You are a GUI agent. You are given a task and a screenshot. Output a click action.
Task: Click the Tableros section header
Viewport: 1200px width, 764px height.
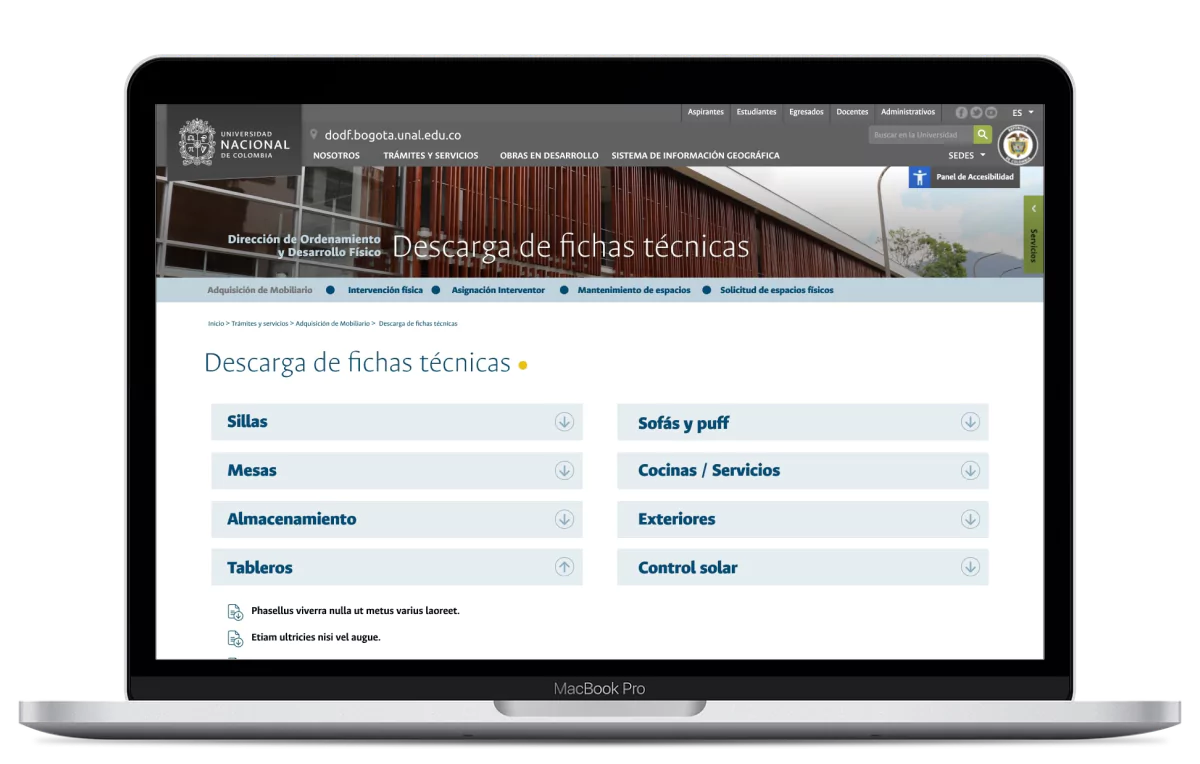coord(397,567)
